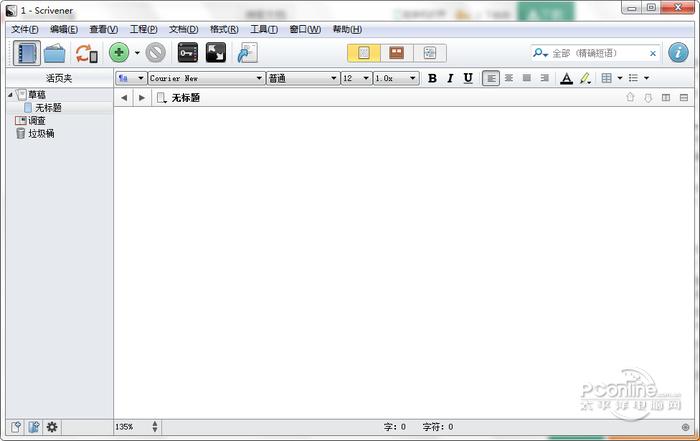This screenshot has width=700, height=441.
Task: Click the grey Trash/No entry icon
Action: pyautogui.click(x=156, y=53)
